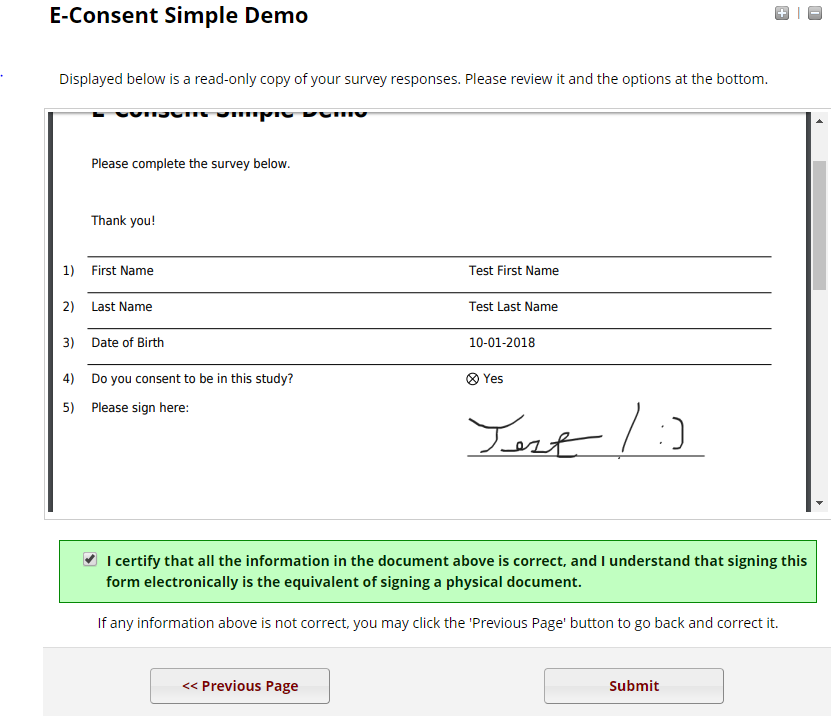
Task: Click the date of birth value 10-01-2018
Action: (x=502, y=343)
